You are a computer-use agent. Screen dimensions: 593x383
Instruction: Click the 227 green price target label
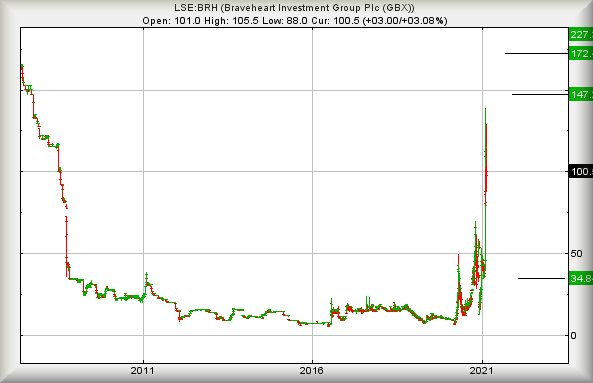click(x=581, y=35)
